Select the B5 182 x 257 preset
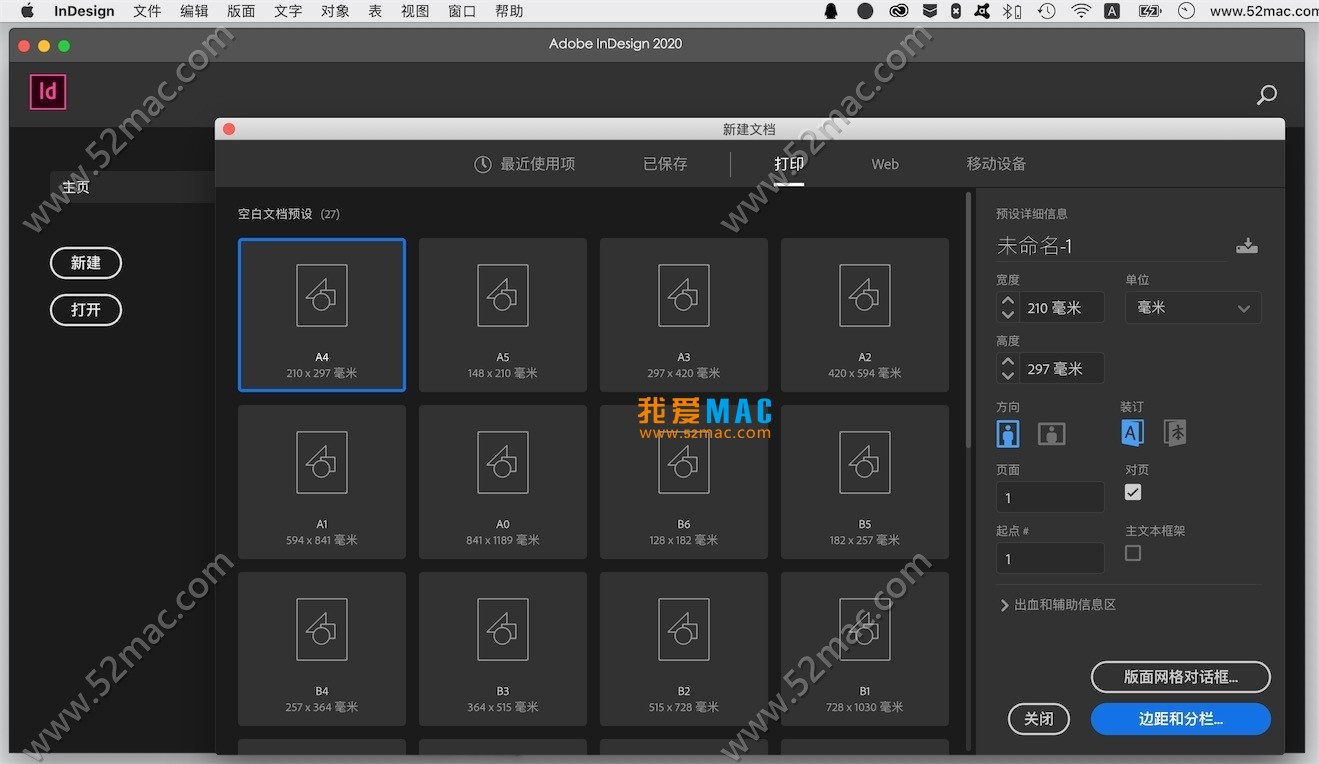Image resolution: width=1319 pixels, height=764 pixels. (x=865, y=482)
